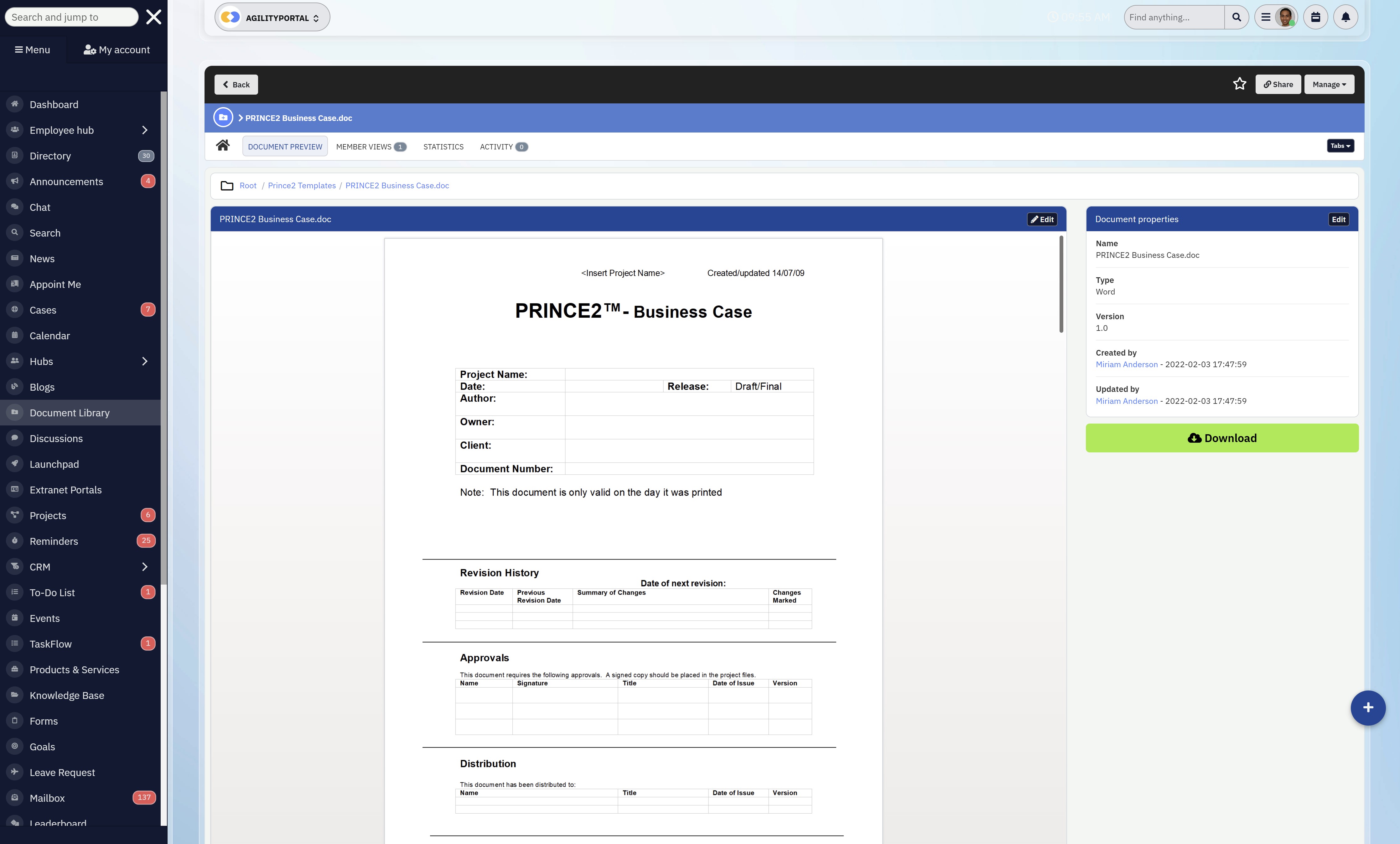Screen dimensions: 1400x844
Task: Click the green Download button
Action: [x=1221, y=438]
